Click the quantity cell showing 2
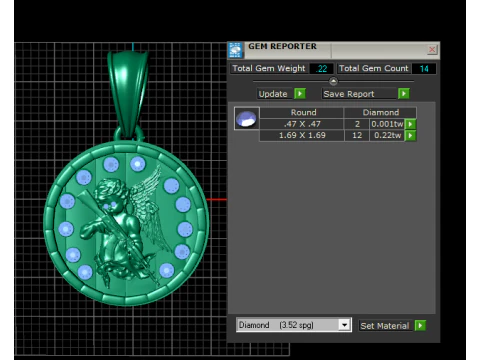480x360 pixels. [357, 124]
